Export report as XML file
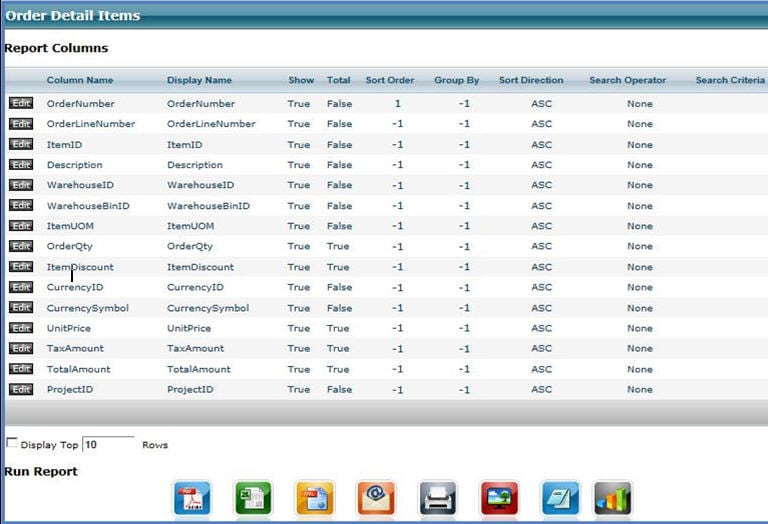 315,498
